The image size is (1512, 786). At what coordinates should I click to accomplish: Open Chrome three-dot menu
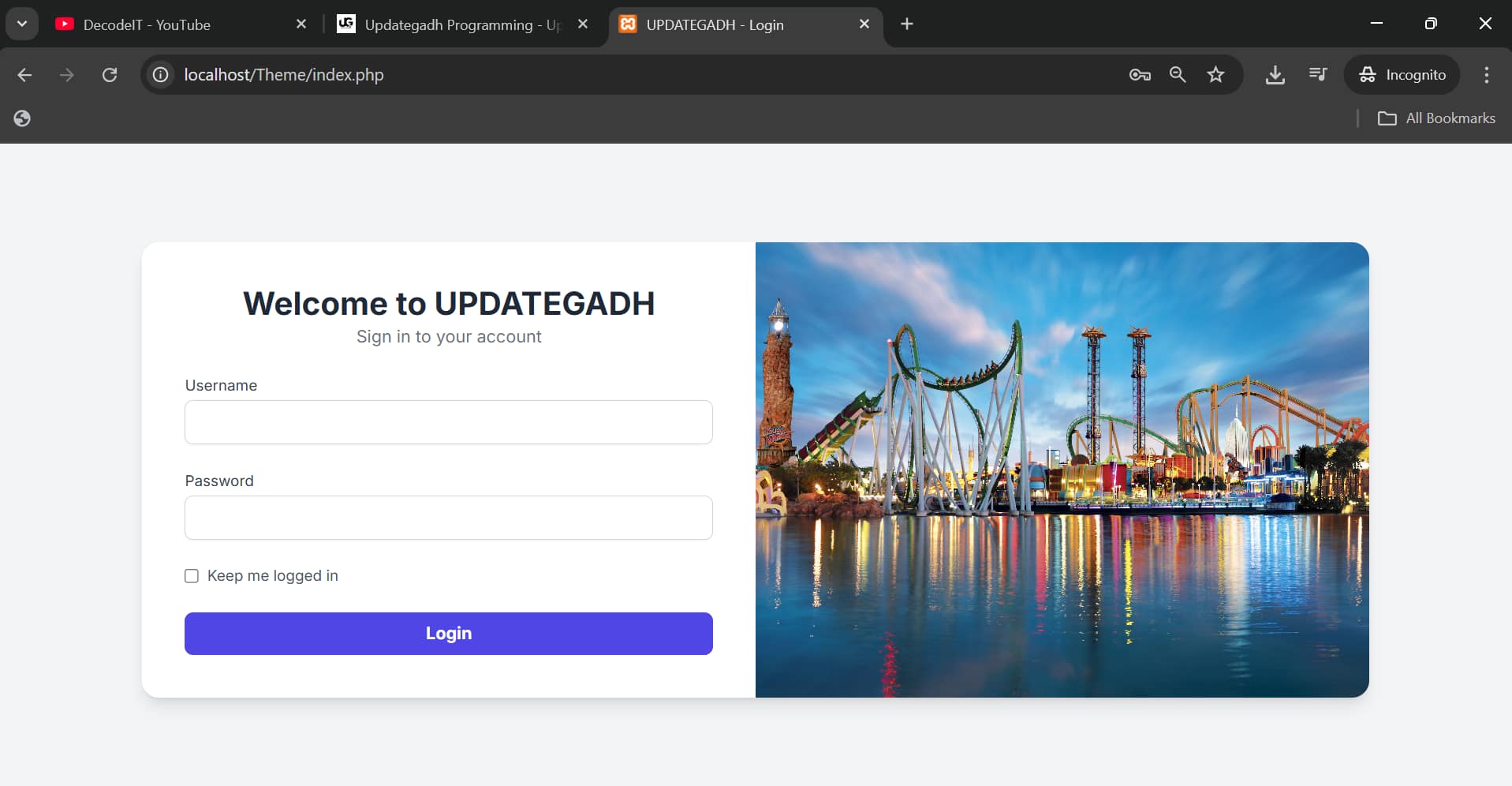[x=1486, y=75]
